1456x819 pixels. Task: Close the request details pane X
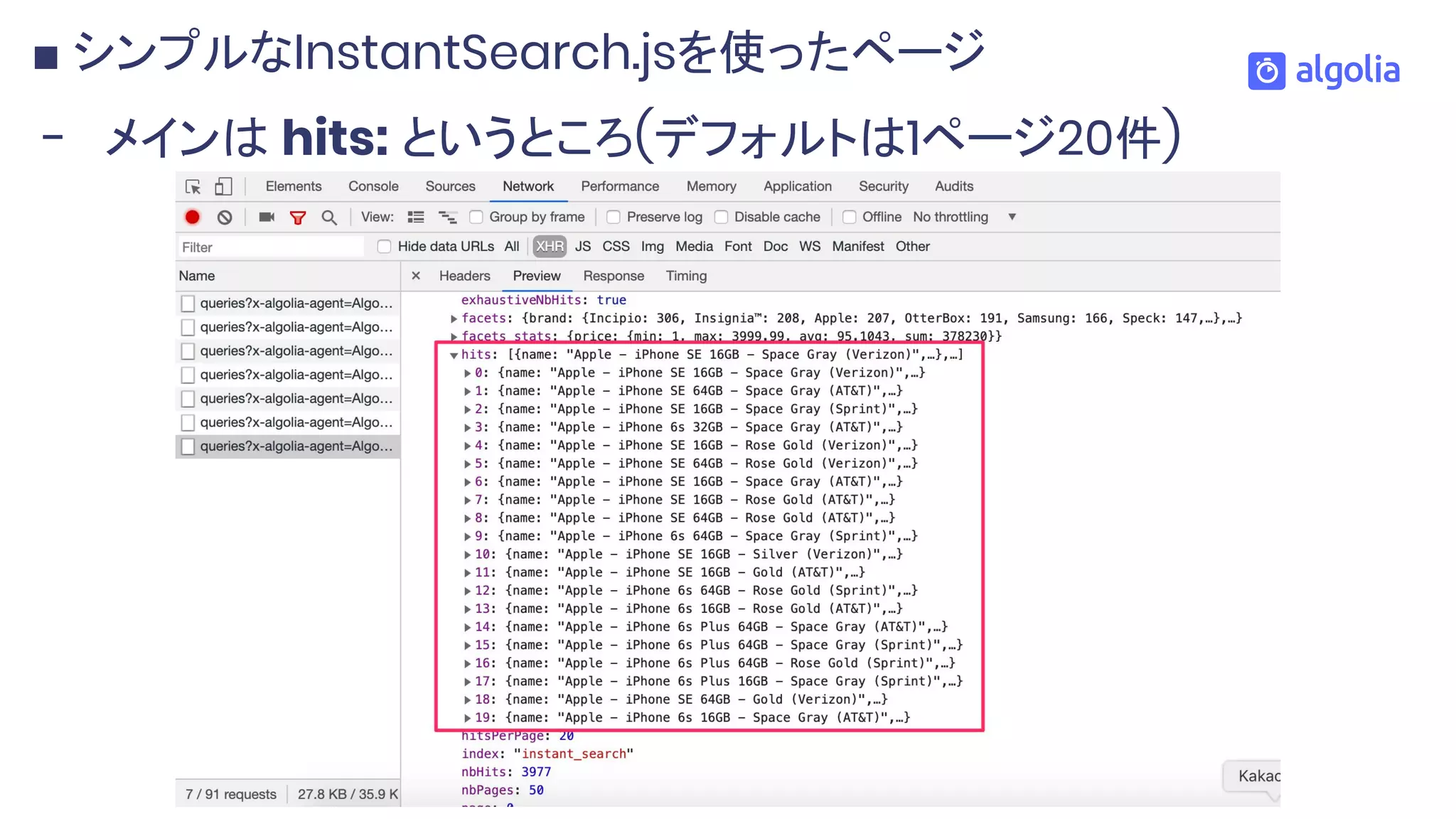[416, 276]
